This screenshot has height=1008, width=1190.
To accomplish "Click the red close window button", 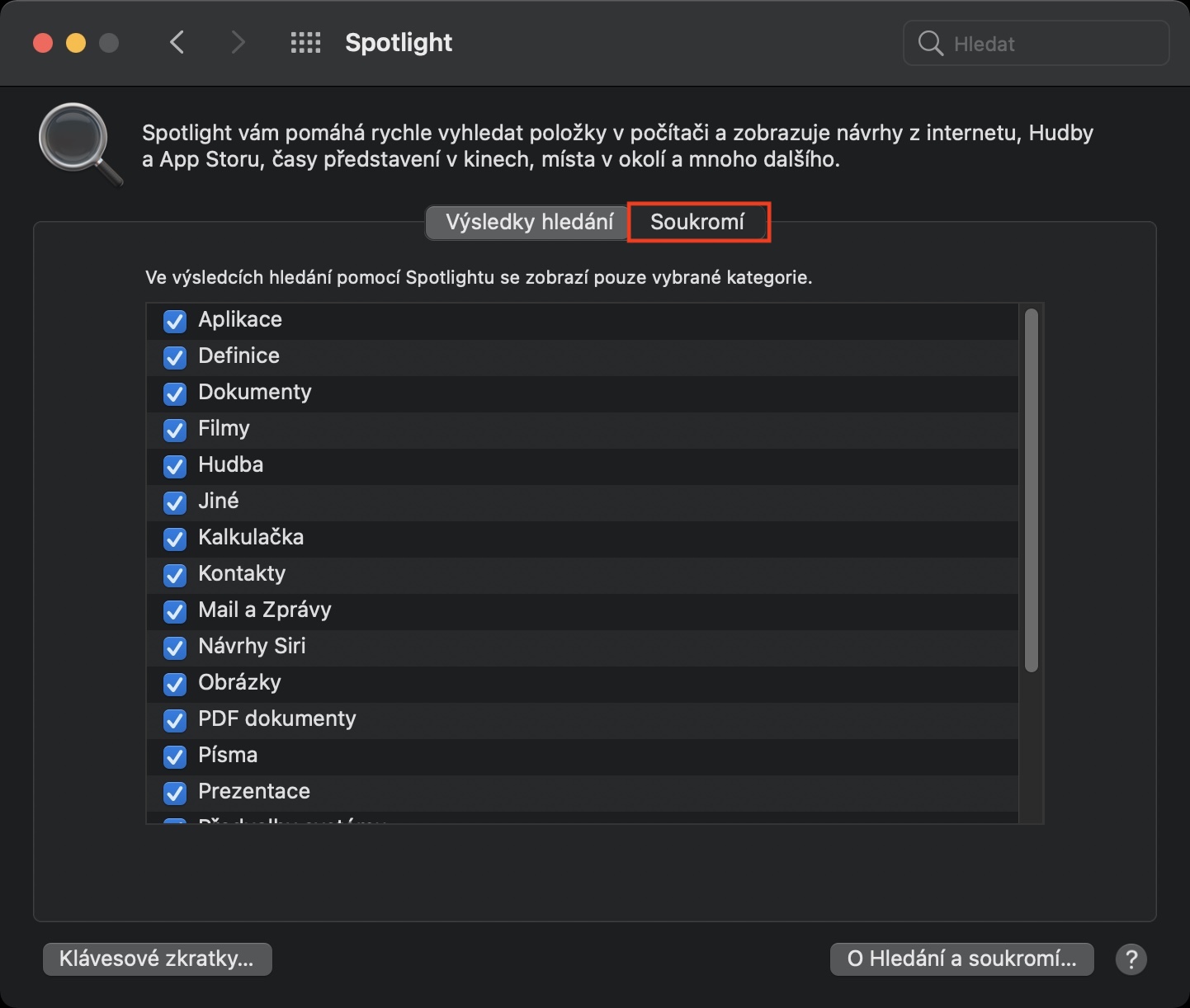I will pos(43,43).
